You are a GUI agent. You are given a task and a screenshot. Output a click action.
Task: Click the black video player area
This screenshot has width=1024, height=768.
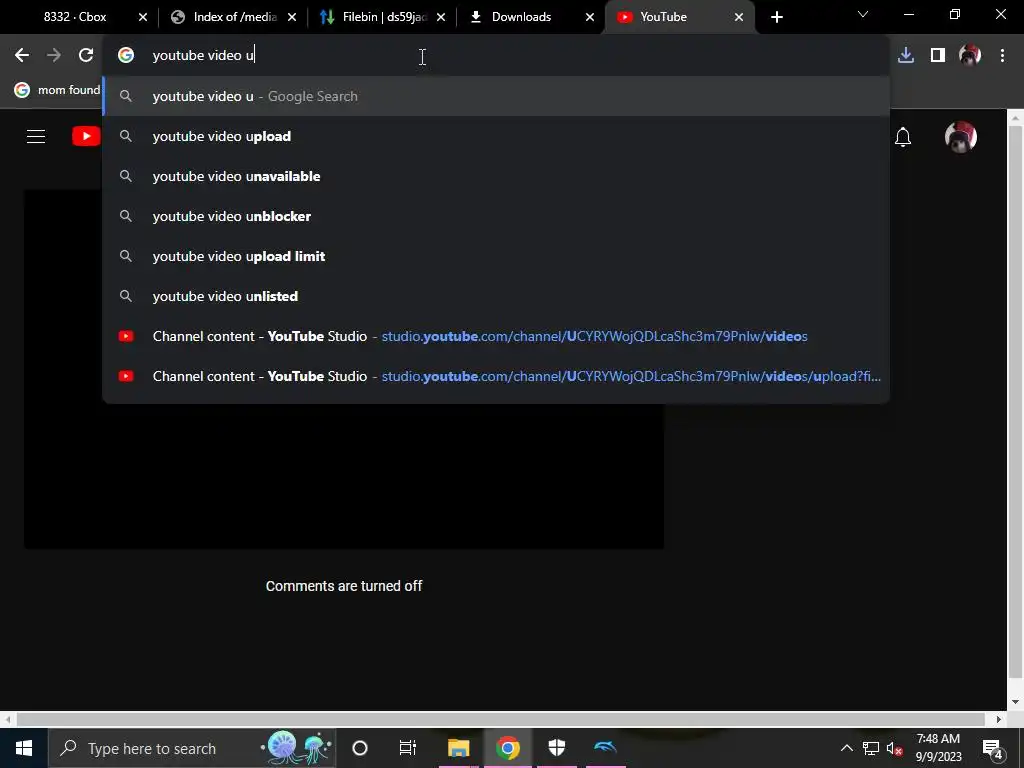[344, 477]
